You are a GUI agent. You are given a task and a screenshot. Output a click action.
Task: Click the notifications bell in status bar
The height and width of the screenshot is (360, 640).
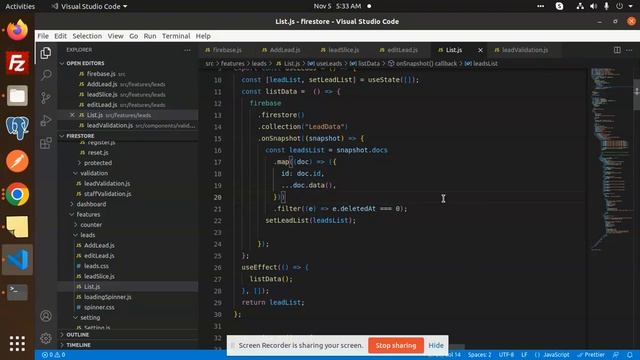pos(630,355)
